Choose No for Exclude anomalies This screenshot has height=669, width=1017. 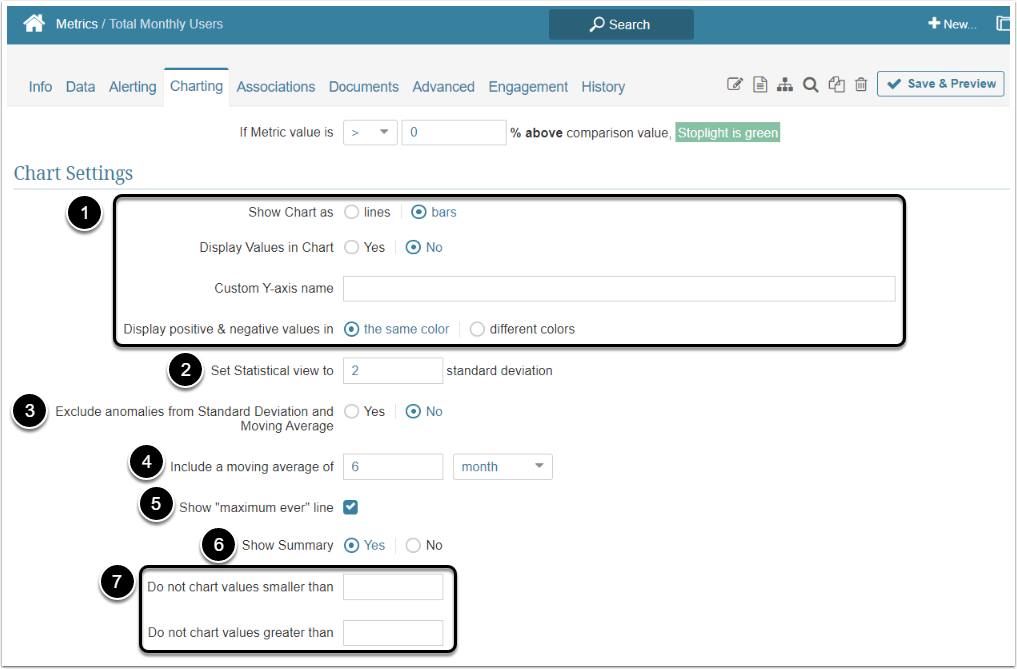(x=413, y=411)
